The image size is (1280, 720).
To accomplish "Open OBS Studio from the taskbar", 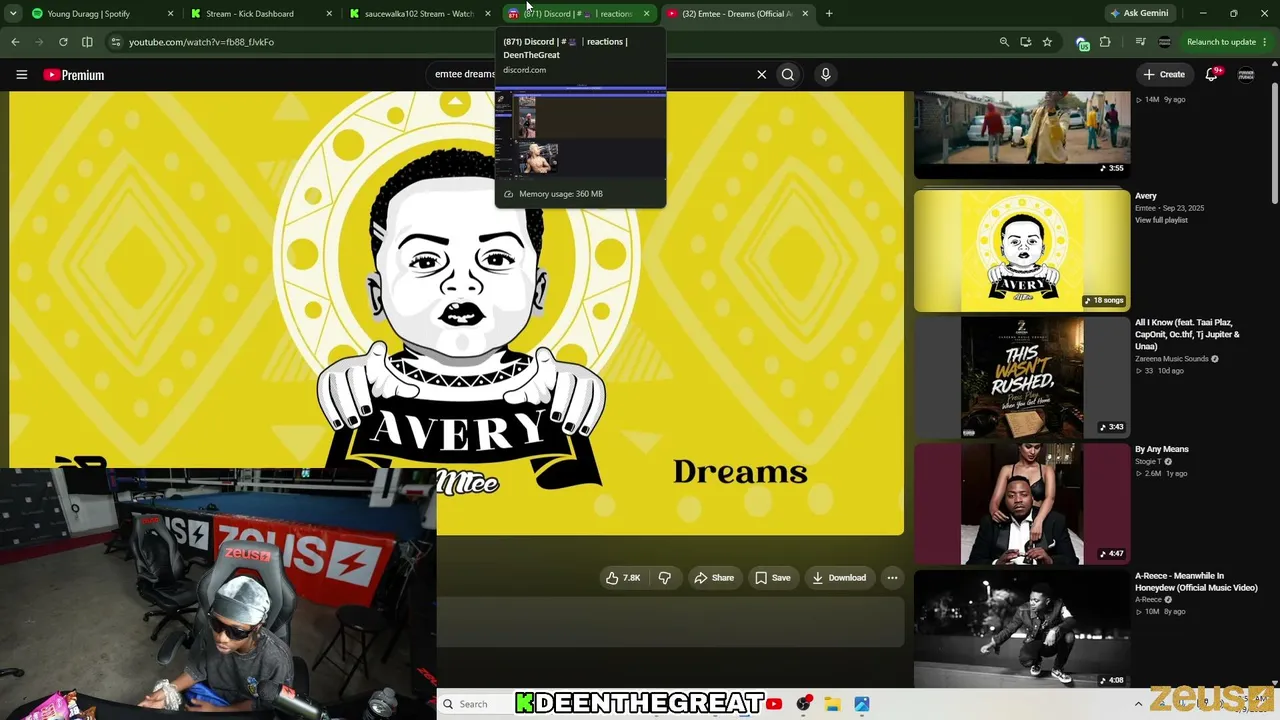I will click(803, 704).
